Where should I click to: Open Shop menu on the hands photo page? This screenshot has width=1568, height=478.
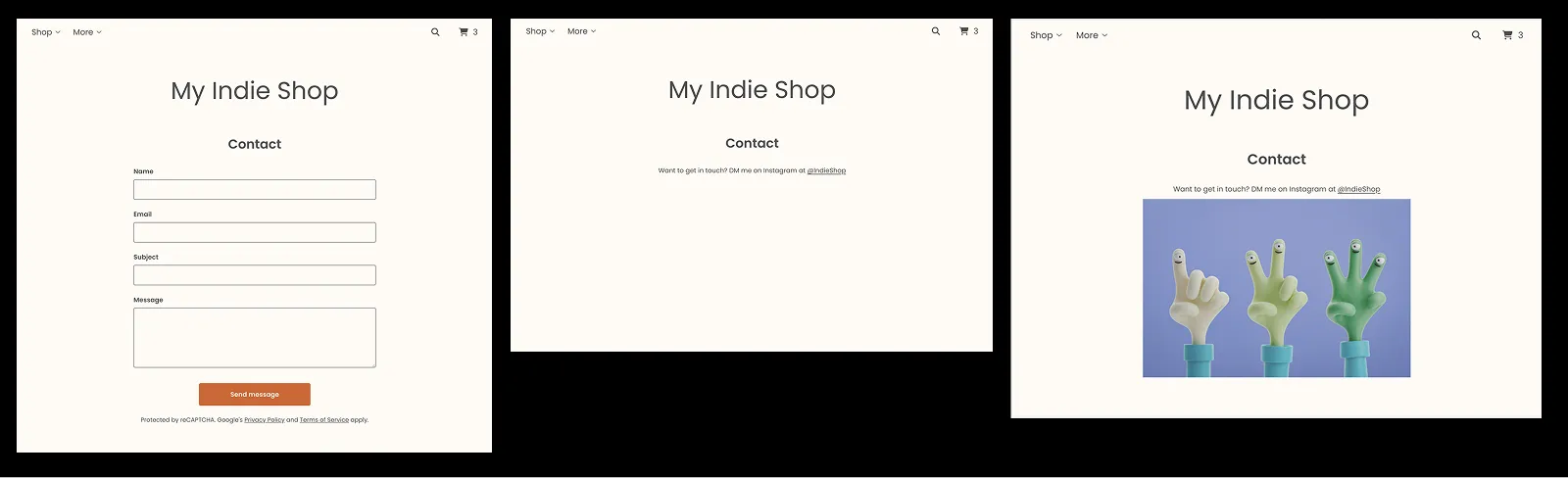[1045, 35]
